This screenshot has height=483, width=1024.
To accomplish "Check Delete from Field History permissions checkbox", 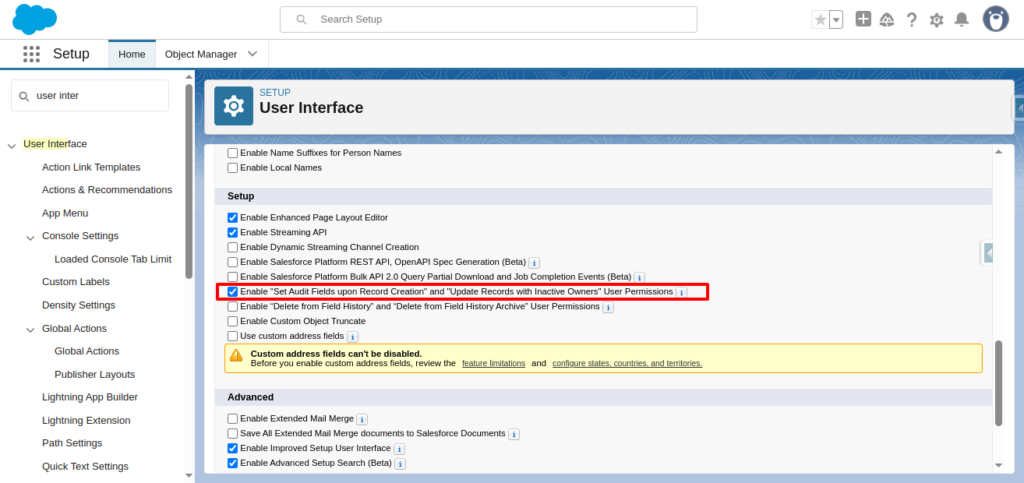I will 232,306.
